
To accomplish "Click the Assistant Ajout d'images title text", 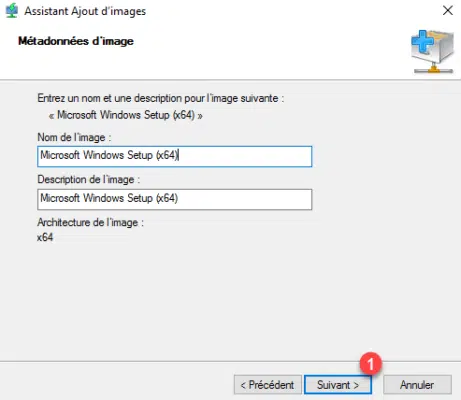I will click(x=85, y=11).
